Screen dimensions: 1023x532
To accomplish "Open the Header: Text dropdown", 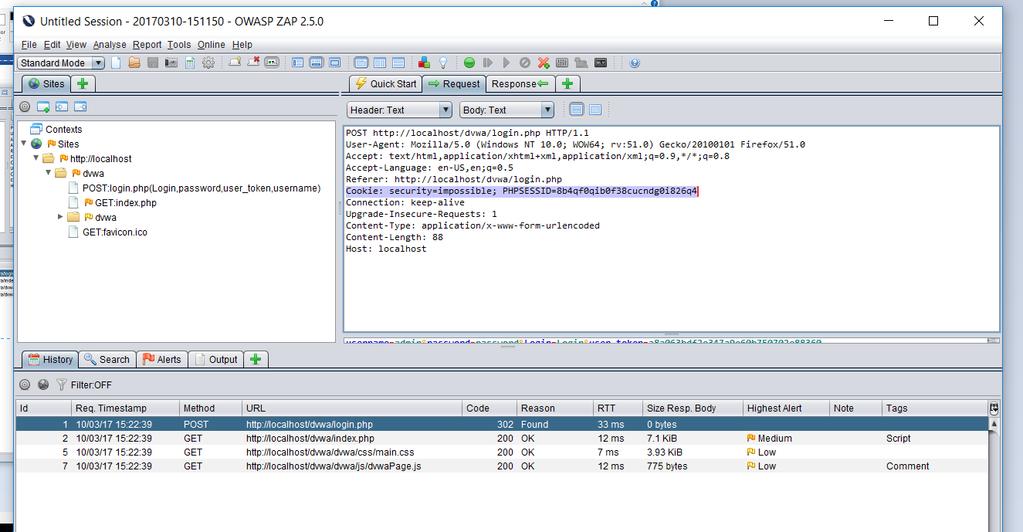I will click(x=446, y=110).
